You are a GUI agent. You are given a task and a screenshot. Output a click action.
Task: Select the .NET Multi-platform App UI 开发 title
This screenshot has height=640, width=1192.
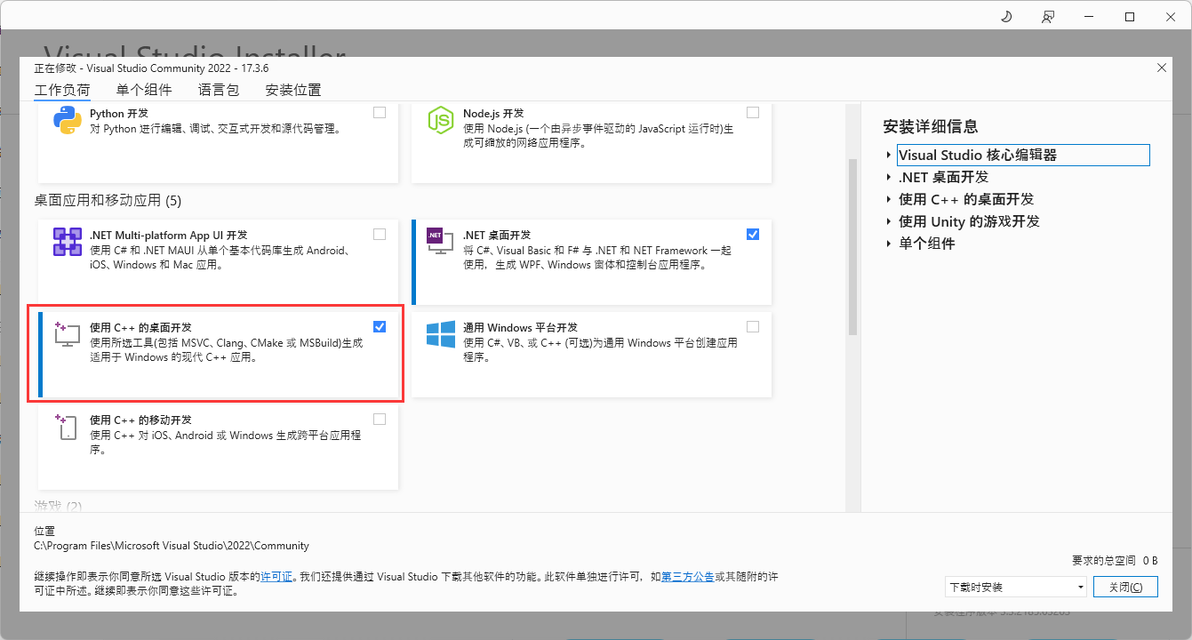[x=168, y=235]
